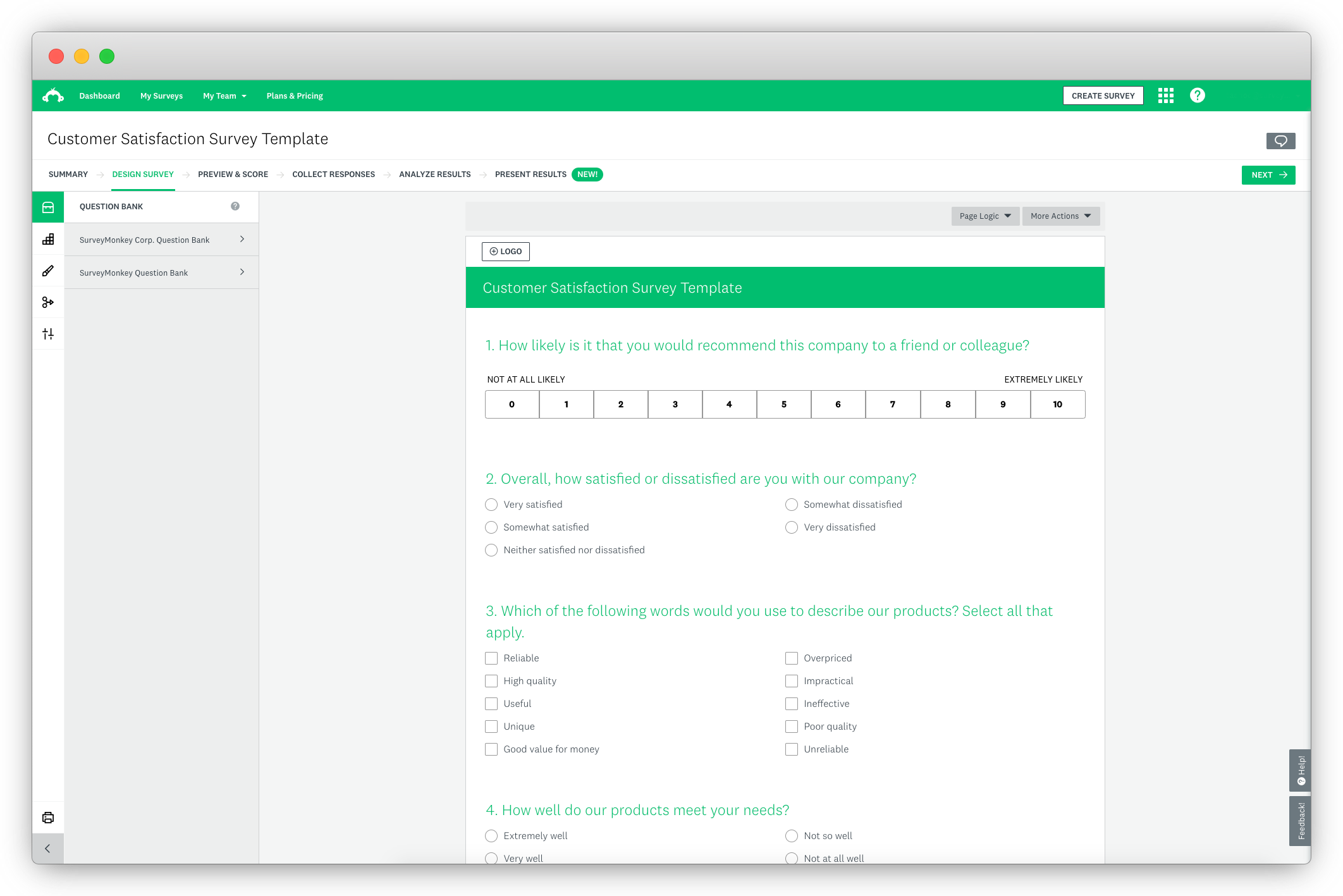1343x896 pixels.
Task: Select the Build questions tool
Action: point(48,239)
